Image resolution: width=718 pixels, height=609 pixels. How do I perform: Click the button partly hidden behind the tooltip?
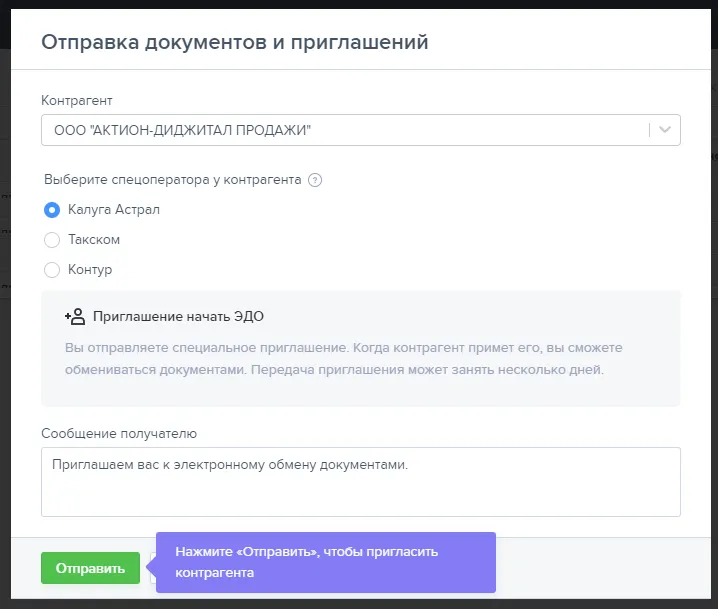tap(153, 568)
